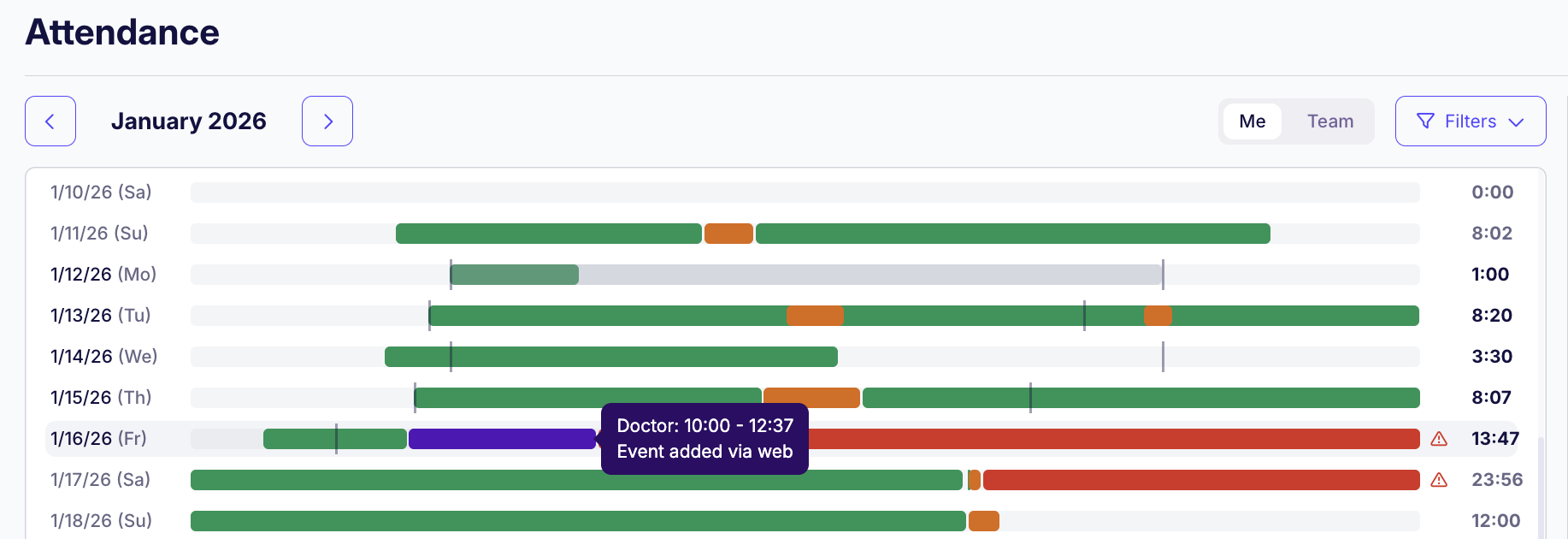
Task: Click first orange break on 1/13/26
Action: pos(815,316)
